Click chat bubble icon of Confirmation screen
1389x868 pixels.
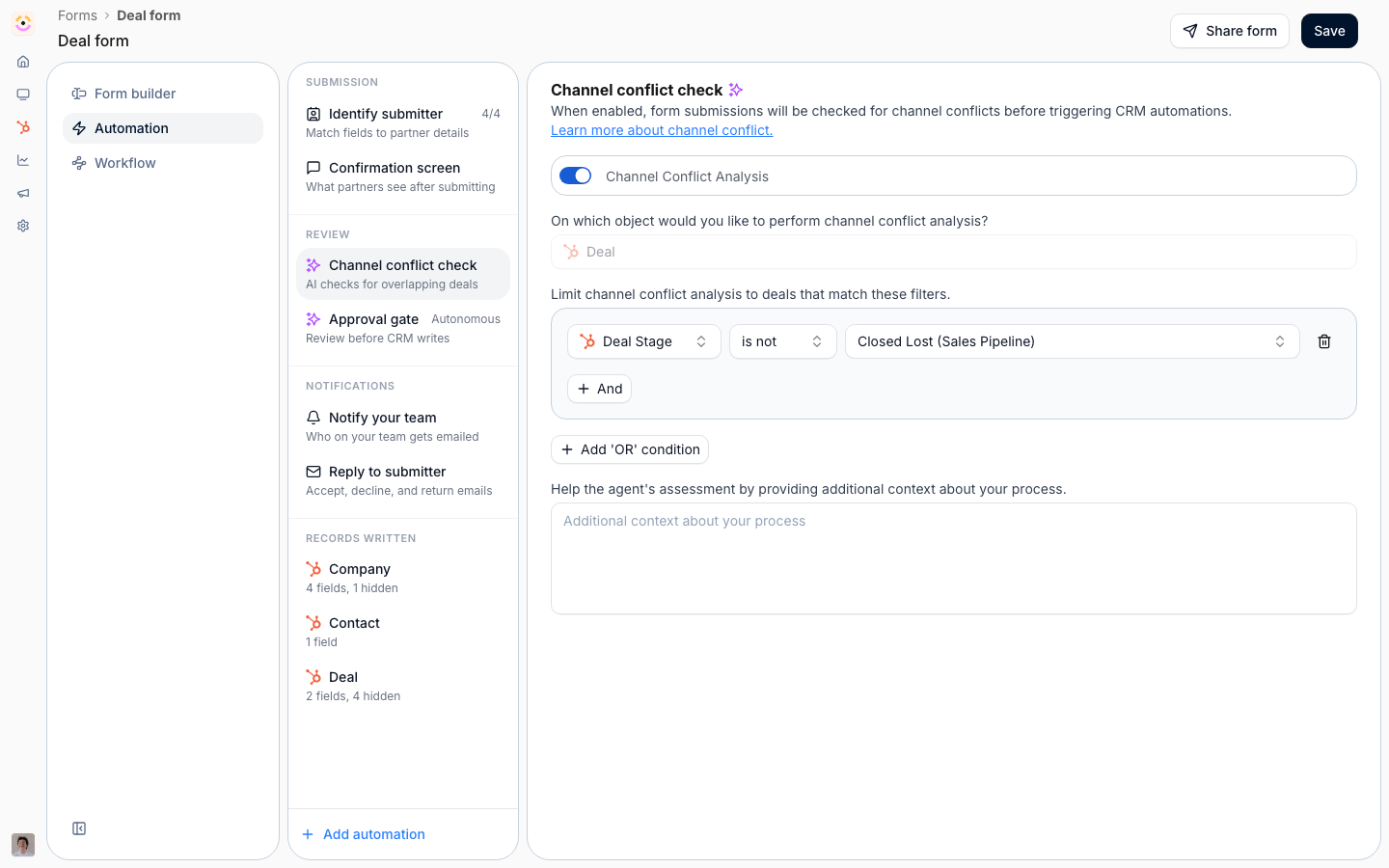point(313,168)
